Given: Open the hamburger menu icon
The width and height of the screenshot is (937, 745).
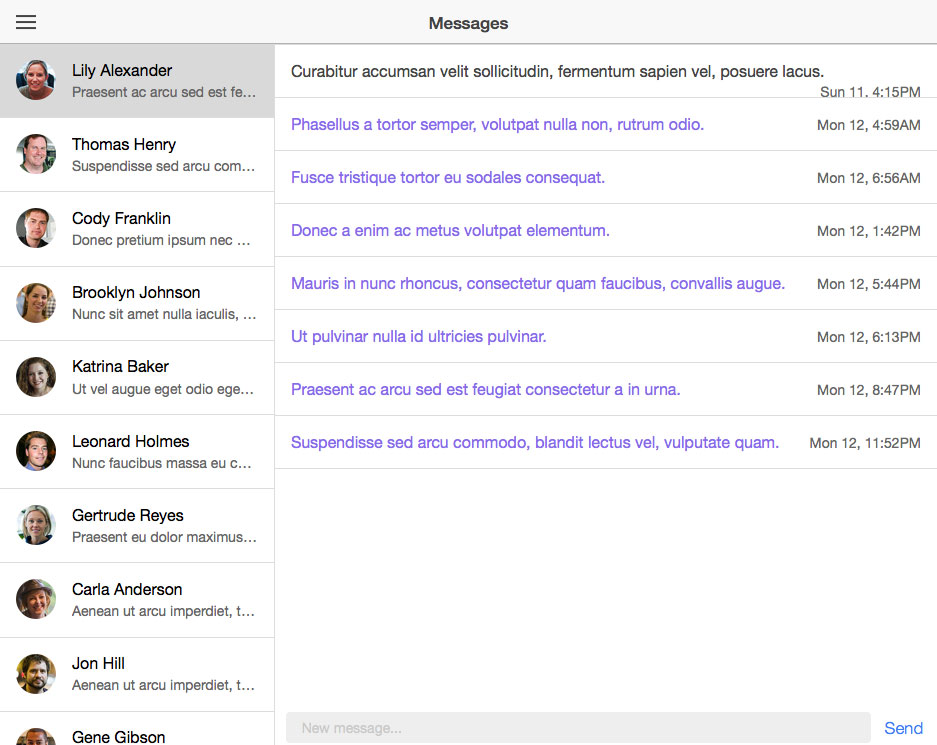Looking at the screenshot, I should [26, 22].
